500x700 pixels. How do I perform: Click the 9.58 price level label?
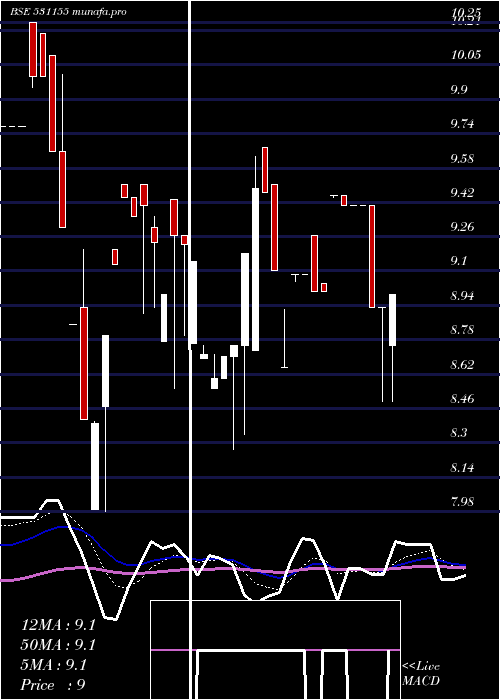click(x=462, y=158)
